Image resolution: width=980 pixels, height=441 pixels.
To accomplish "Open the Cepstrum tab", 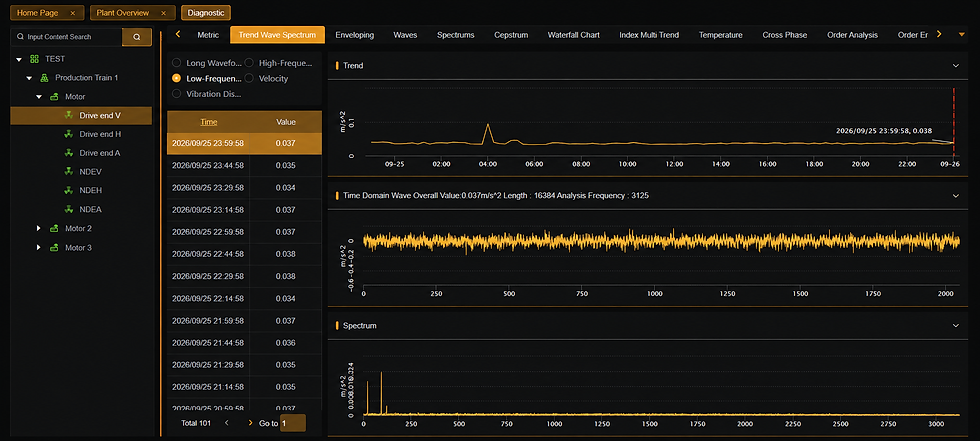I will point(511,35).
